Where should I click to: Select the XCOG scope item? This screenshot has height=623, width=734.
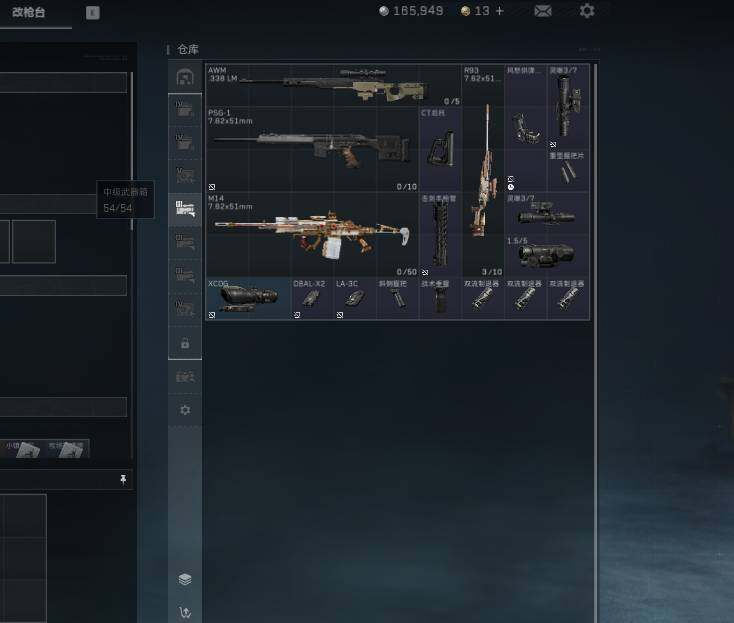(248, 299)
